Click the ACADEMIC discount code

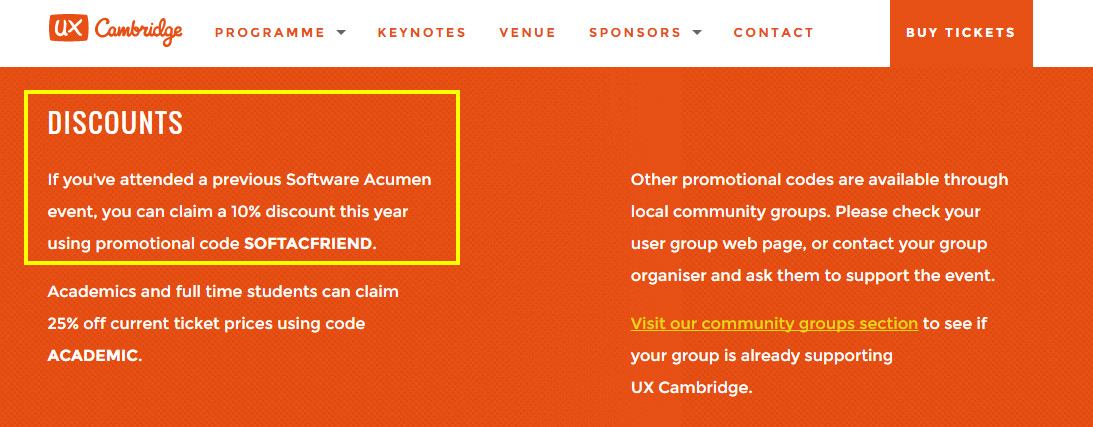coord(92,355)
